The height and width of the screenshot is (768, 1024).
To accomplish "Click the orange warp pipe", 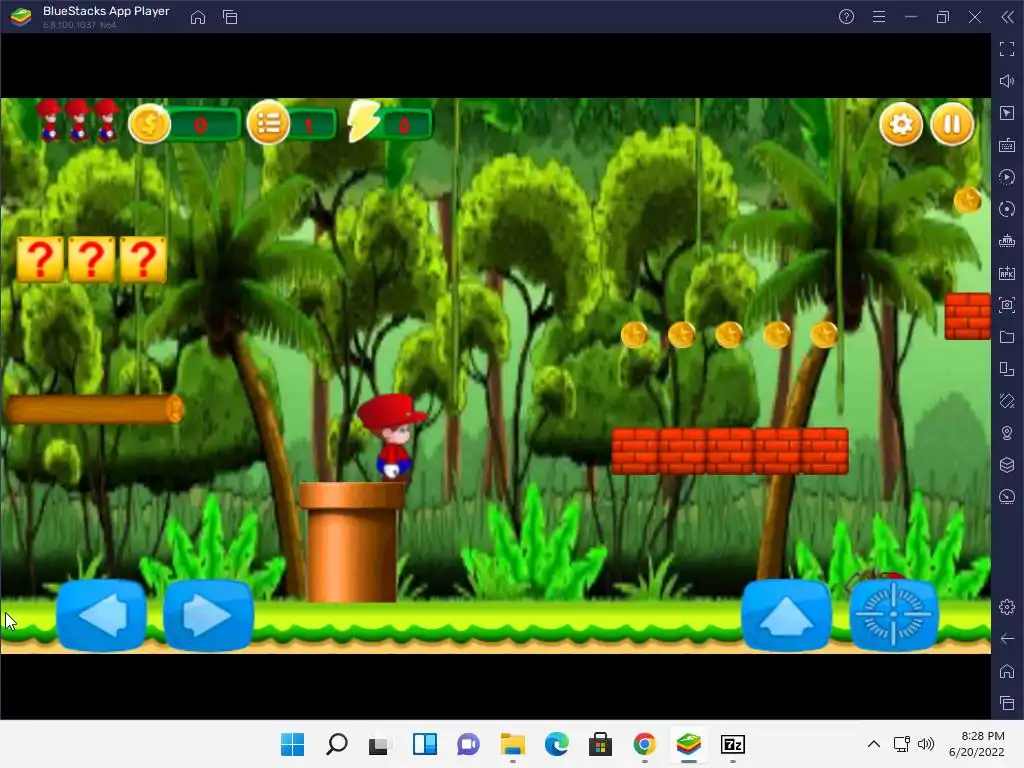I will pyautogui.click(x=351, y=542).
